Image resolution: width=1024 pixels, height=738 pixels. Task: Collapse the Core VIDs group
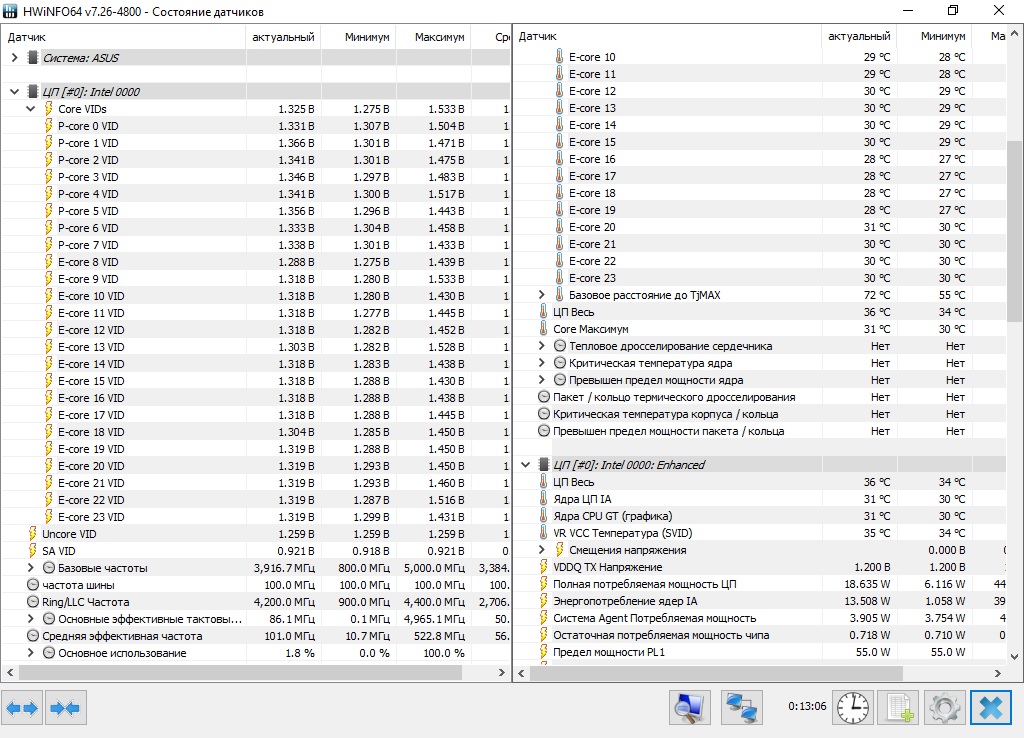[x=30, y=108]
